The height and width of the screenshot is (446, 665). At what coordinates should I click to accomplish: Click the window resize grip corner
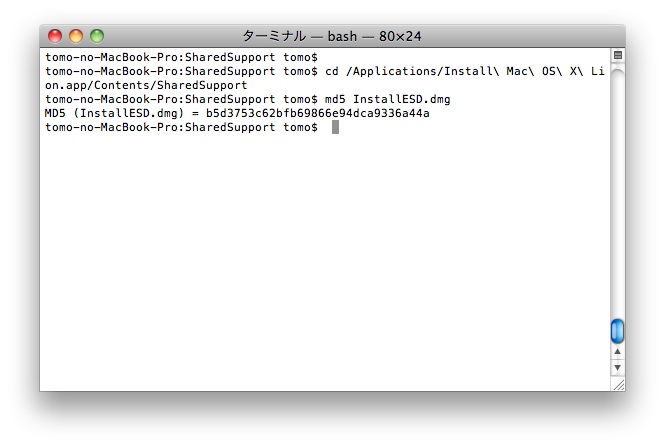click(x=618, y=385)
